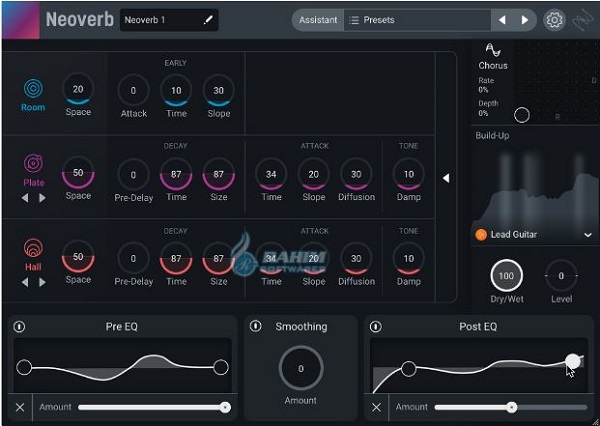
Task: Collapse the side panel with arrow
Action: pyautogui.click(x=446, y=178)
